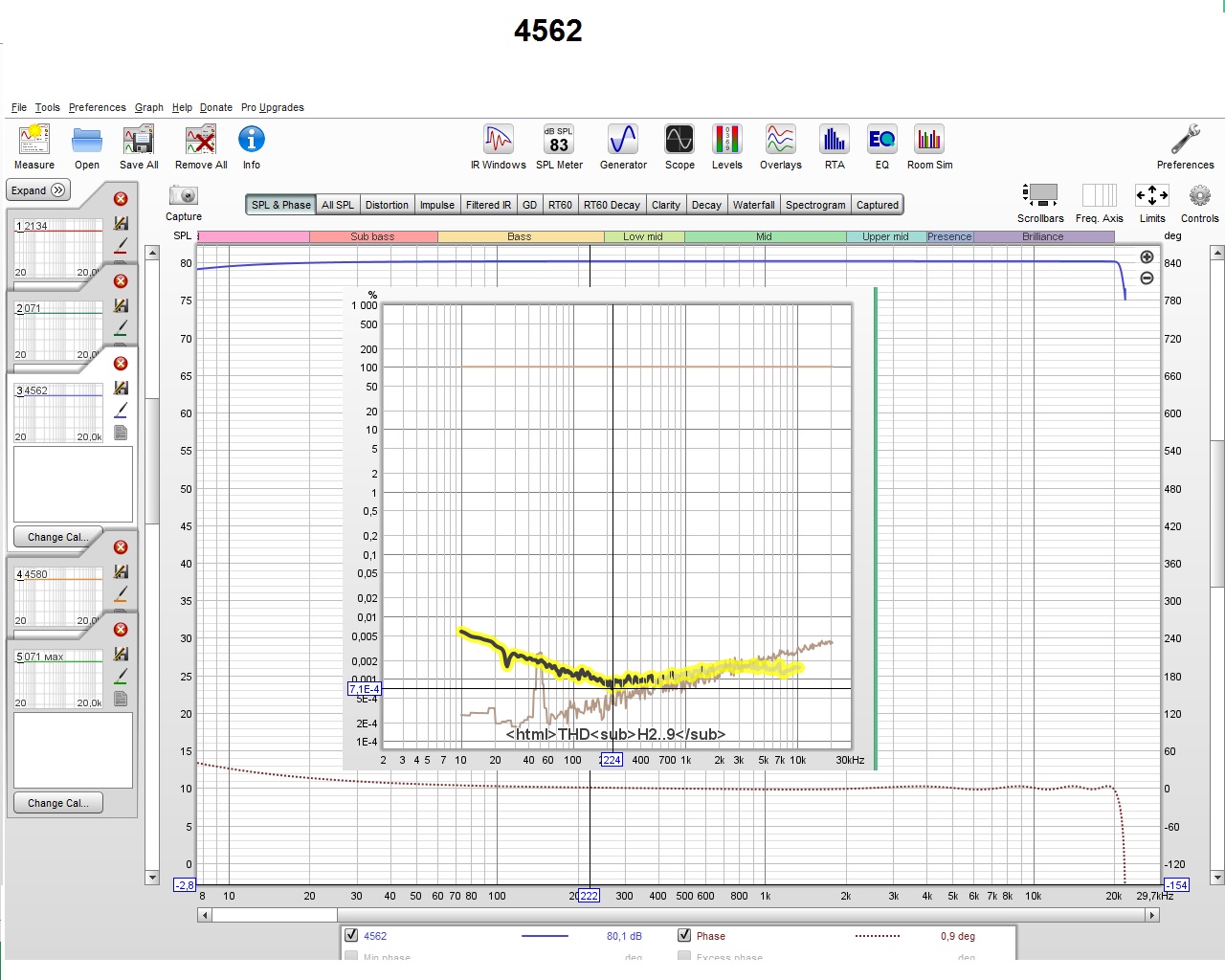This screenshot has width=1225, height=980.
Task: Change line colour of measurement 4580
Action: pos(121,593)
